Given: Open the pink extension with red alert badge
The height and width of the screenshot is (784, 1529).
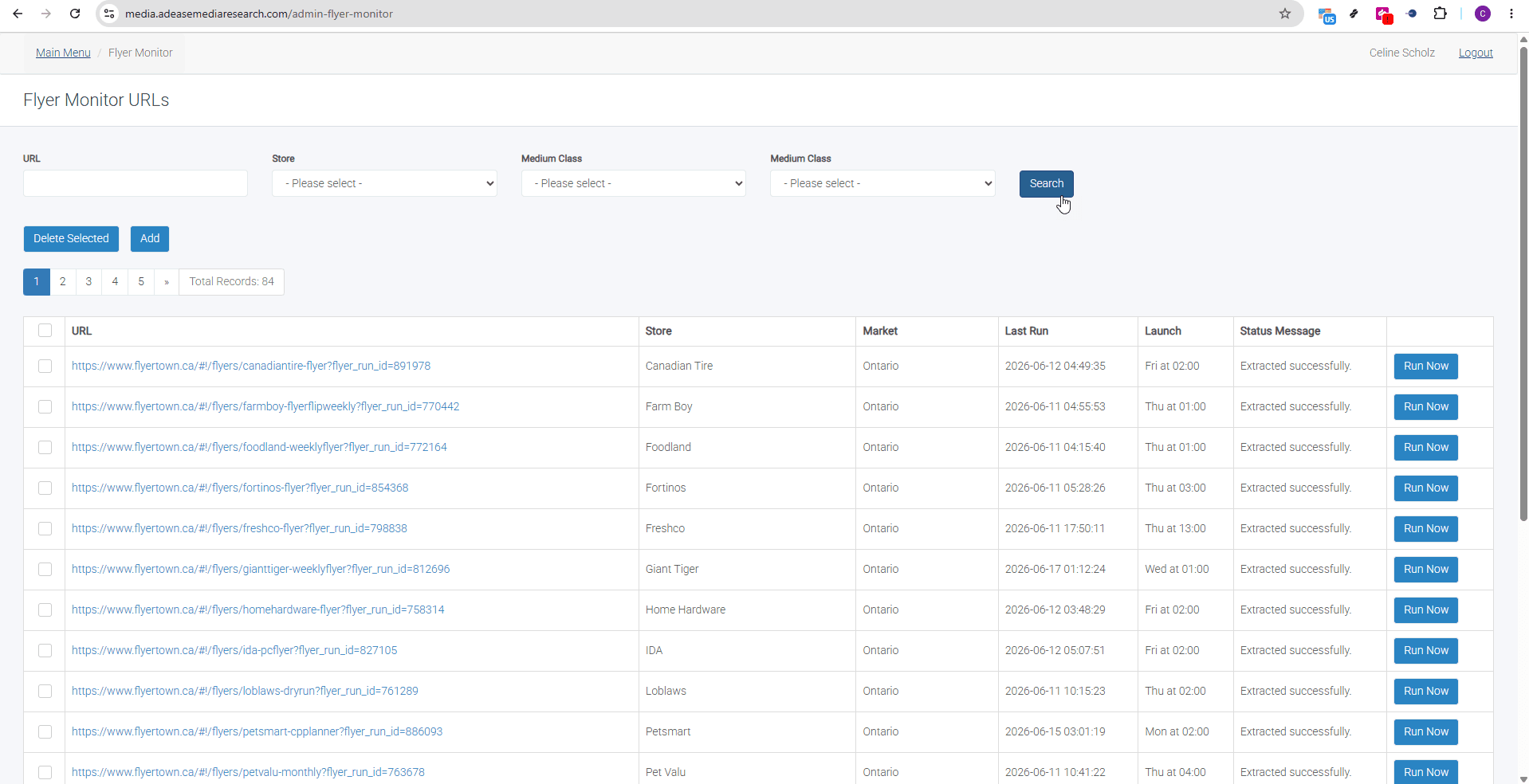Looking at the screenshot, I should (1383, 14).
